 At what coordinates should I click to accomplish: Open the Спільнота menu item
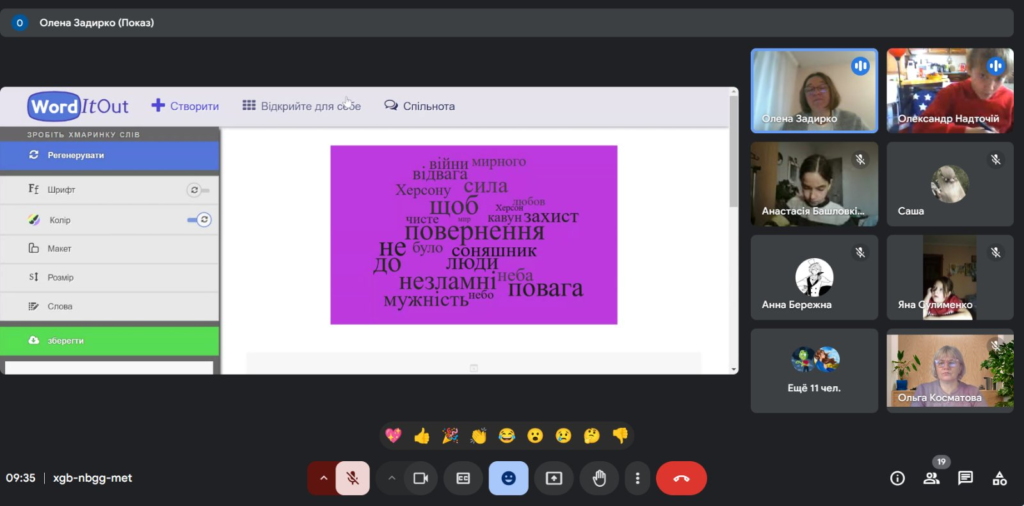[420, 106]
